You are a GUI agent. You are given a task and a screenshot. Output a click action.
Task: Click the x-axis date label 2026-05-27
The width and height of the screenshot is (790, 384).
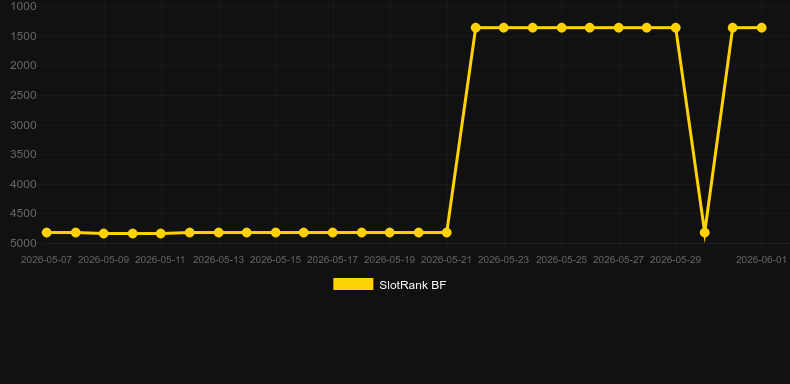(618, 260)
